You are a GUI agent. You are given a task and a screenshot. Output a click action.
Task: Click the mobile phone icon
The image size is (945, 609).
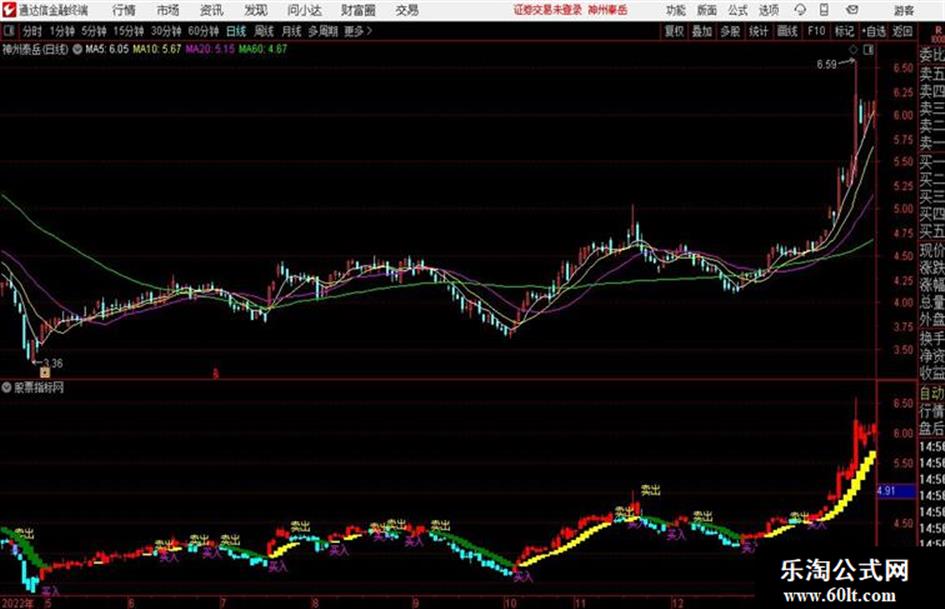pyautogui.click(x=824, y=10)
